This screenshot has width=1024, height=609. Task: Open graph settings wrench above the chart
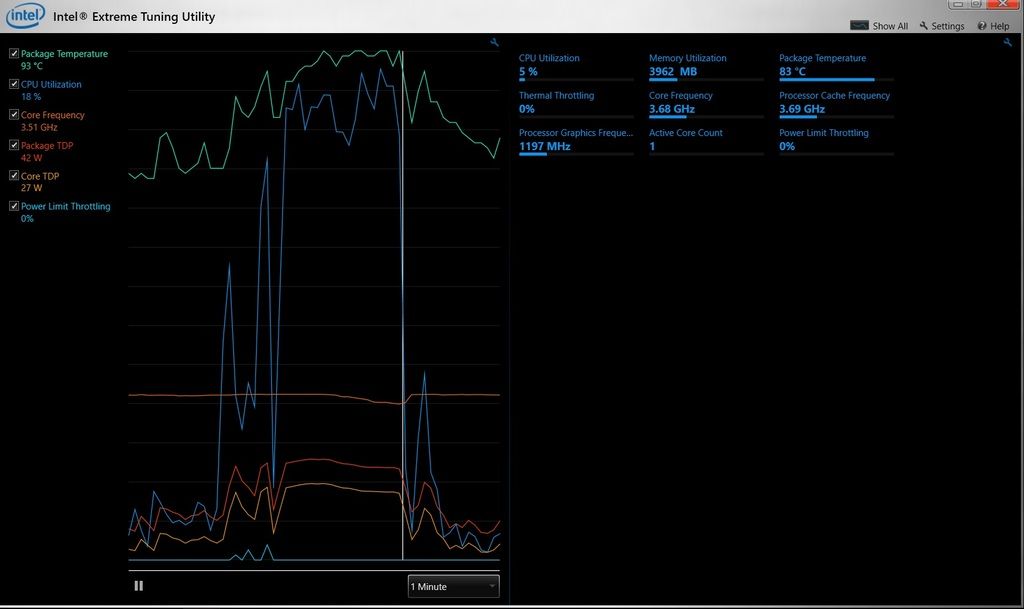coord(494,42)
